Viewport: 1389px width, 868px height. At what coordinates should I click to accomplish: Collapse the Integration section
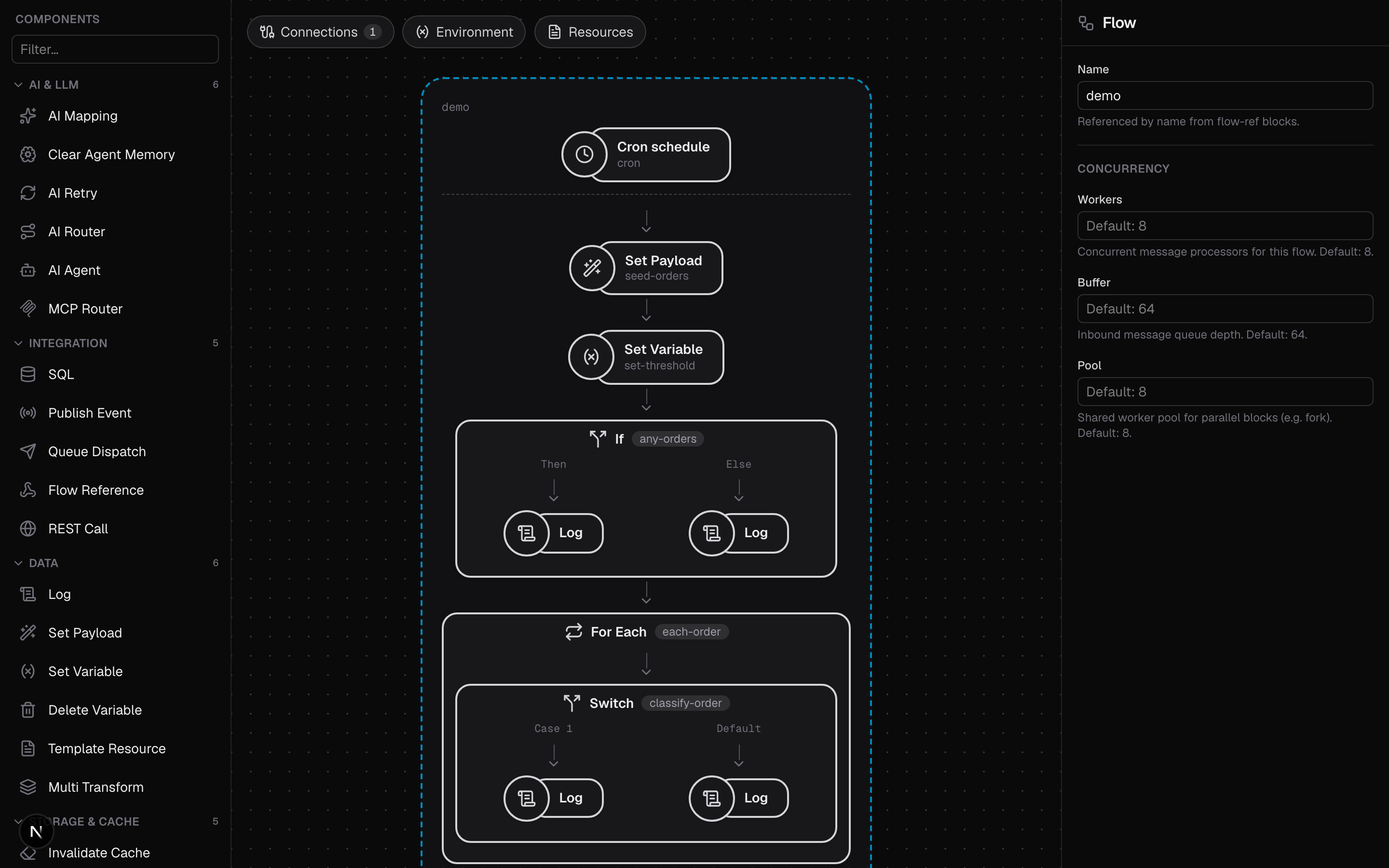pyautogui.click(x=18, y=343)
